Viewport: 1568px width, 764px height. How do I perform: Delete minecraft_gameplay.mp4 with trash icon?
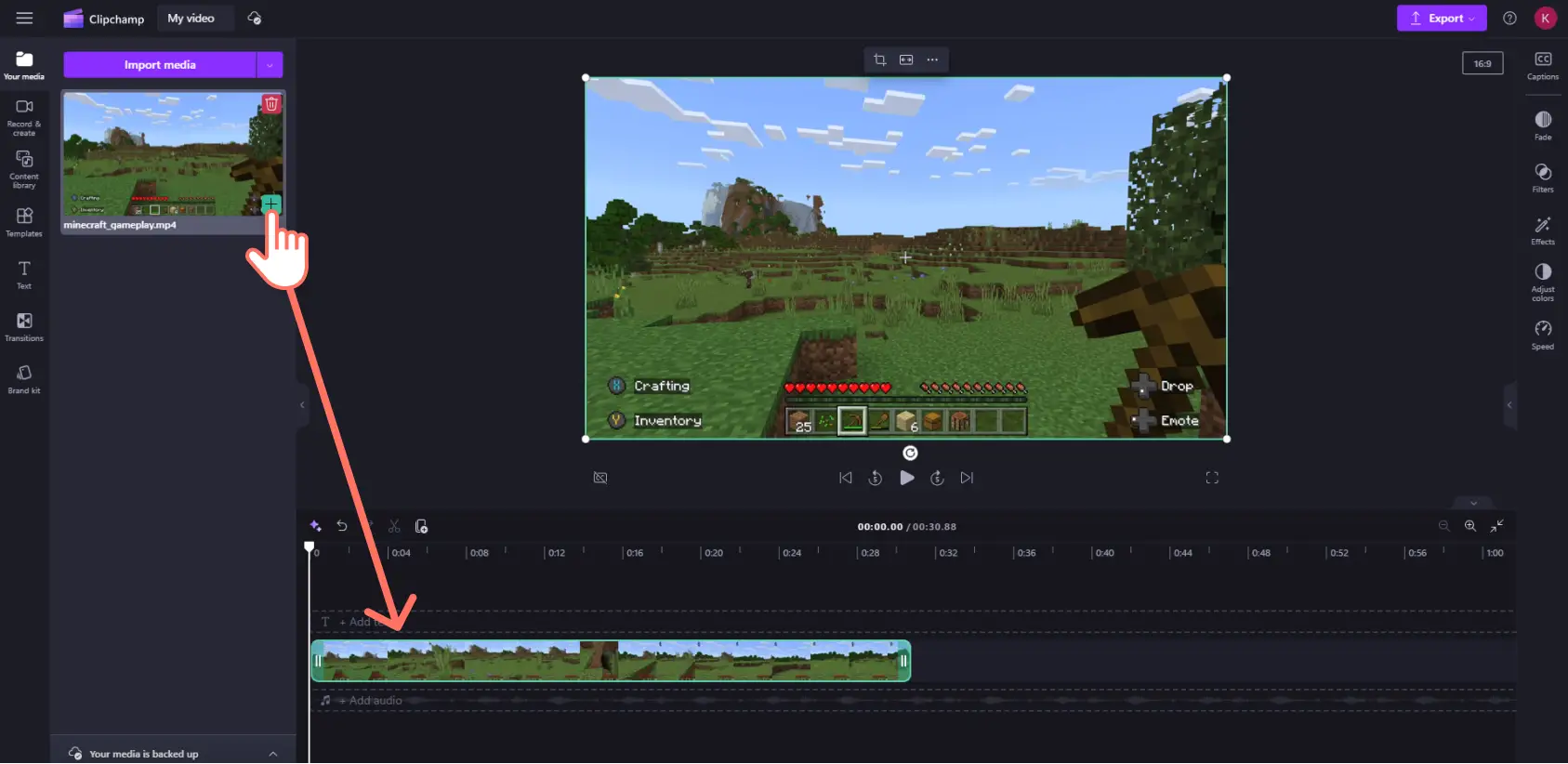pos(271,103)
